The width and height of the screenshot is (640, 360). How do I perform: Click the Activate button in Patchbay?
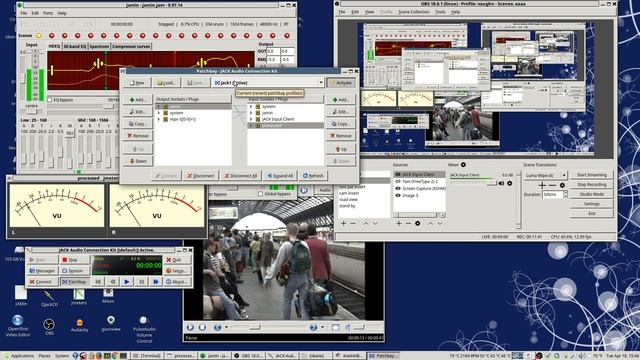pyautogui.click(x=341, y=83)
